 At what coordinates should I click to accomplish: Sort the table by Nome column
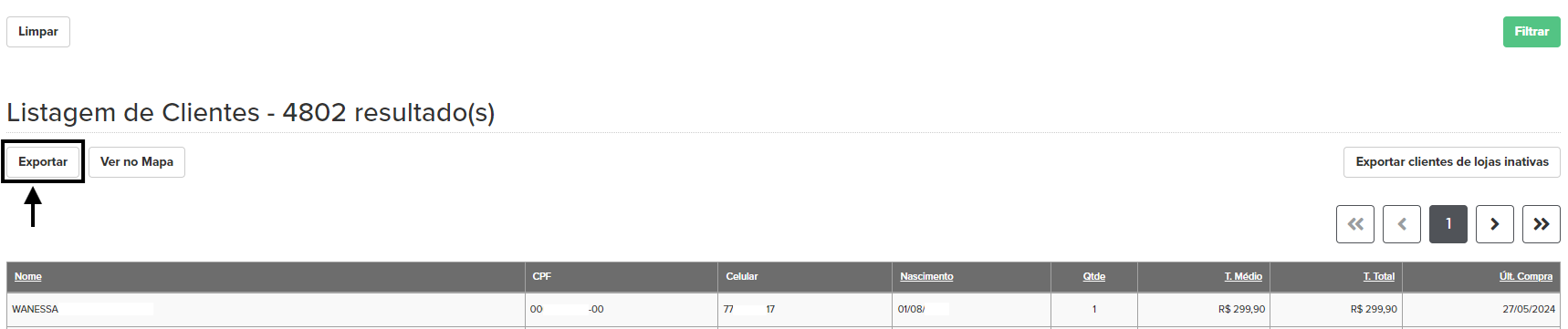[28, 276]
